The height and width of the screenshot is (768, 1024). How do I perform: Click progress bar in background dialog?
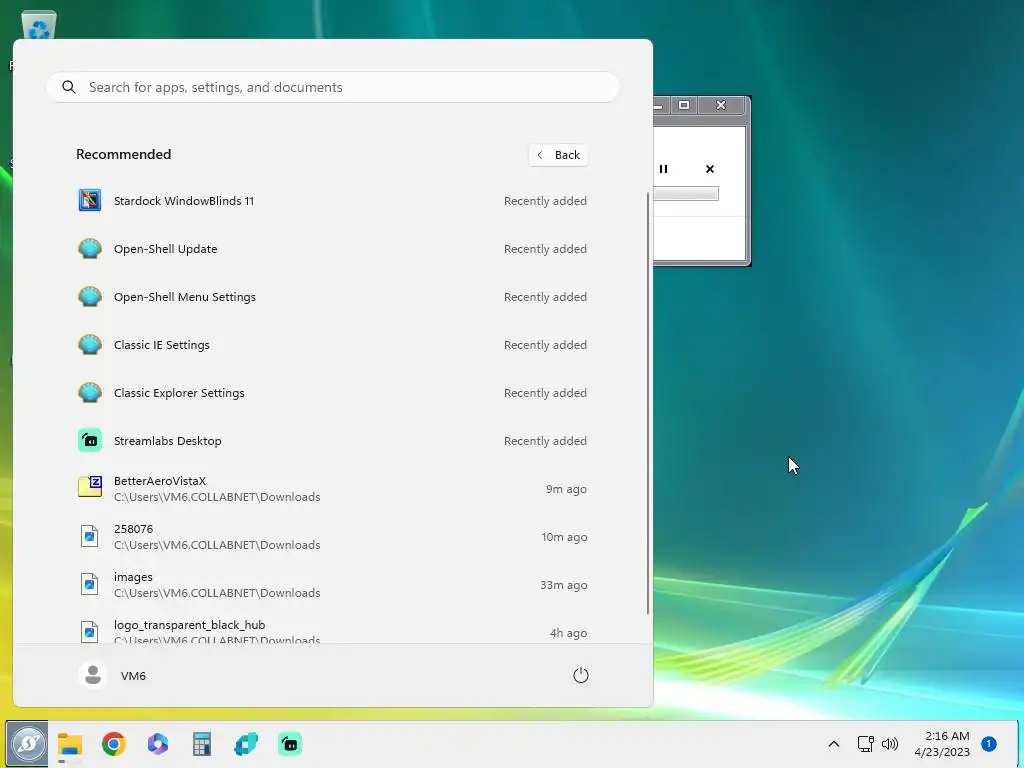click(686, 193)
